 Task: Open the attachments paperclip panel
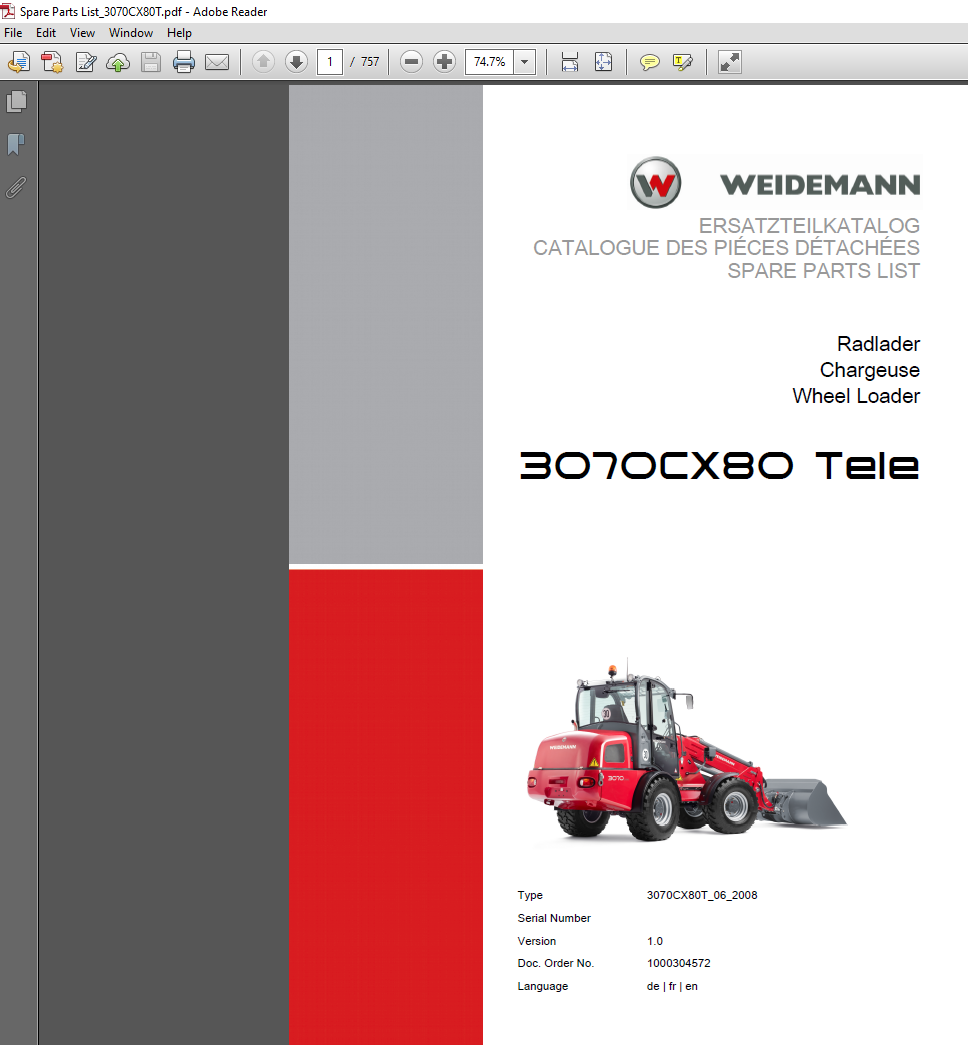pyautogui.click(x=16, y=187)
